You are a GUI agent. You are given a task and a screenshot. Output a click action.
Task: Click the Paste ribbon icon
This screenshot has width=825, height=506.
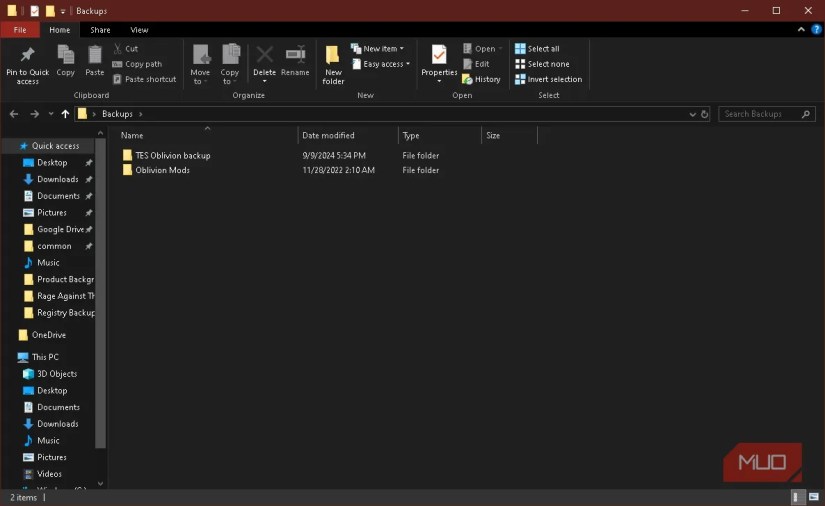(95, 55)
